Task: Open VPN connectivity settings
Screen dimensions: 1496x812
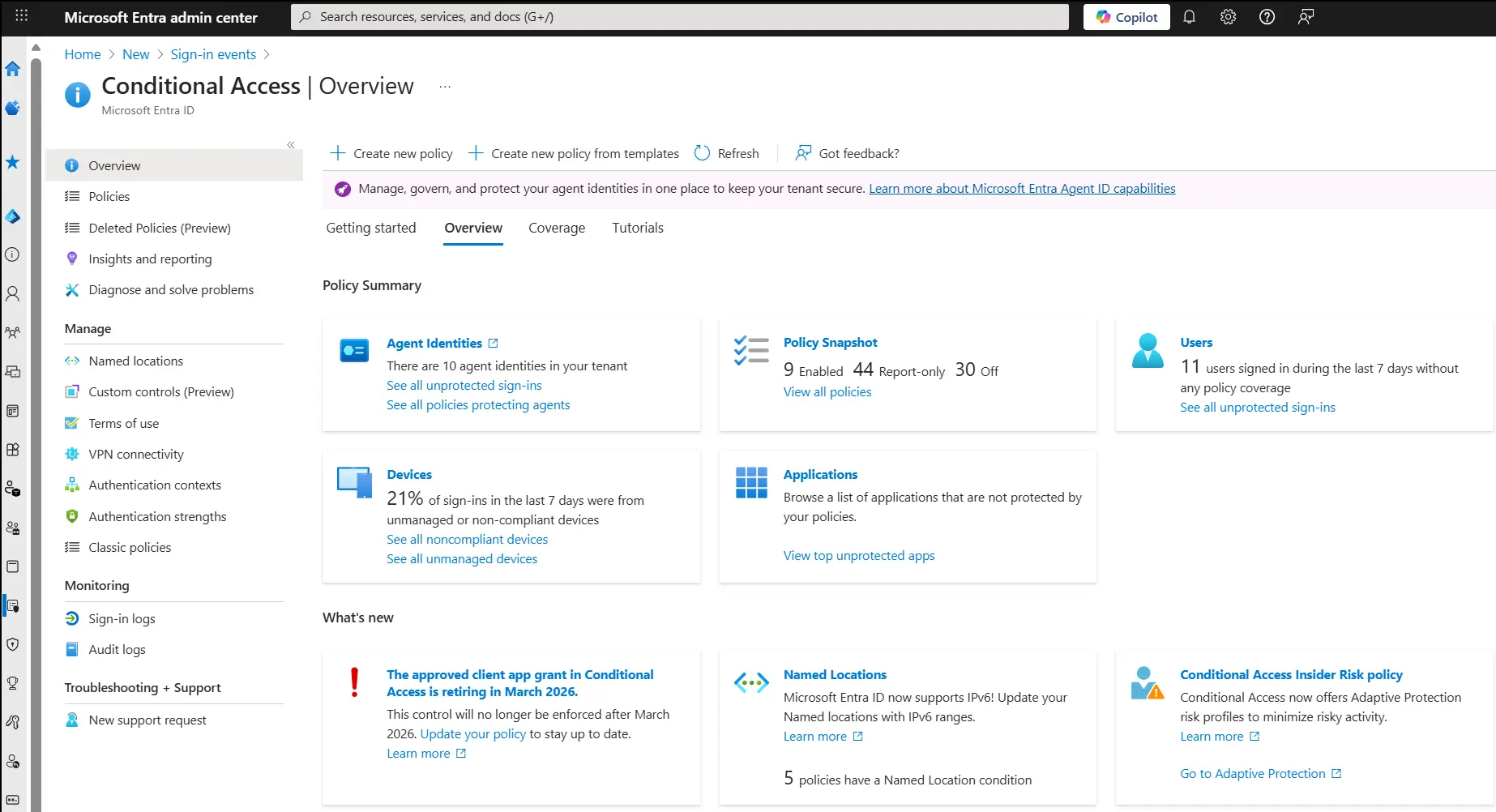Action: point(135,454)
